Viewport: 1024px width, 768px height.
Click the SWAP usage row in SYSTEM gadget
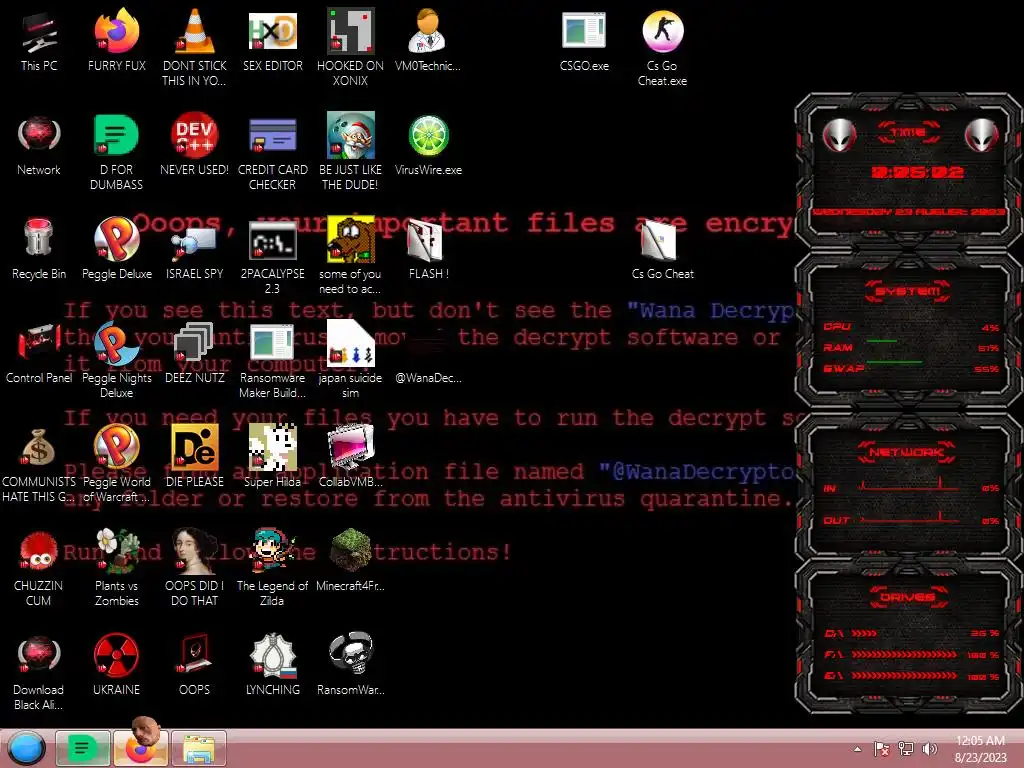pyautogui.click(x=910, y=368)
